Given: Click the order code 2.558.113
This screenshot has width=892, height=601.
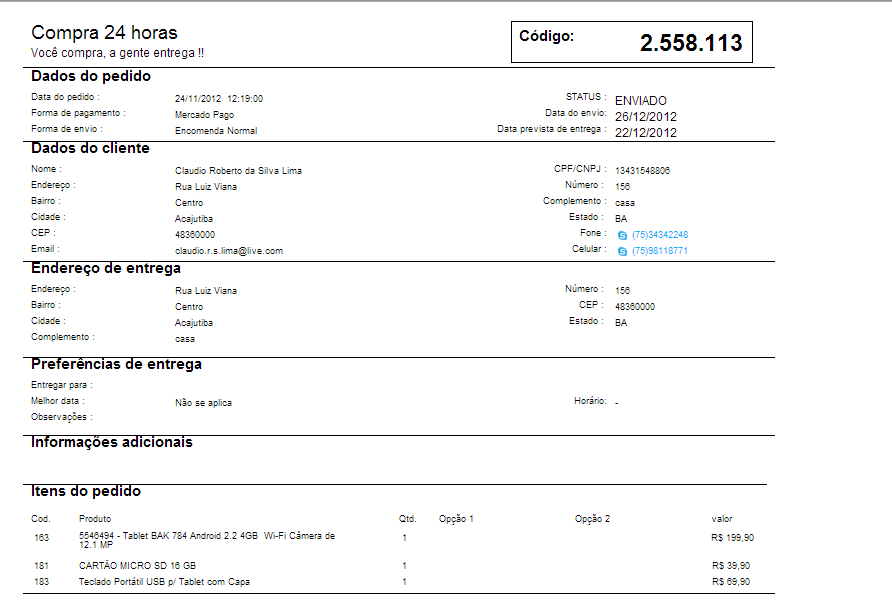Looking at the screenshot, I should [x=691, y=43].
